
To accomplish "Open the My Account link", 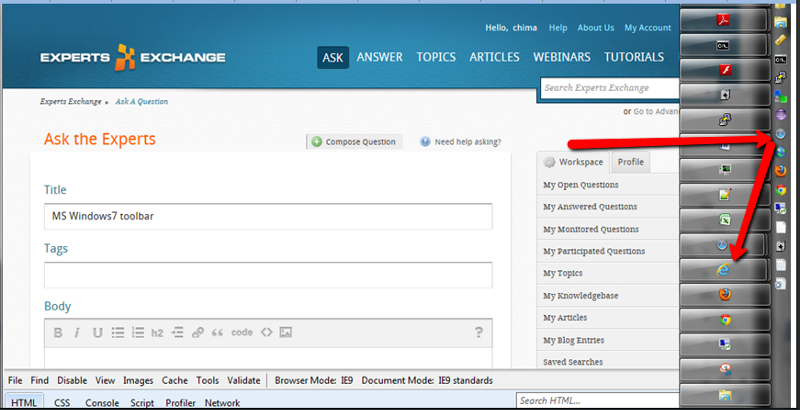I will [647, 28].
